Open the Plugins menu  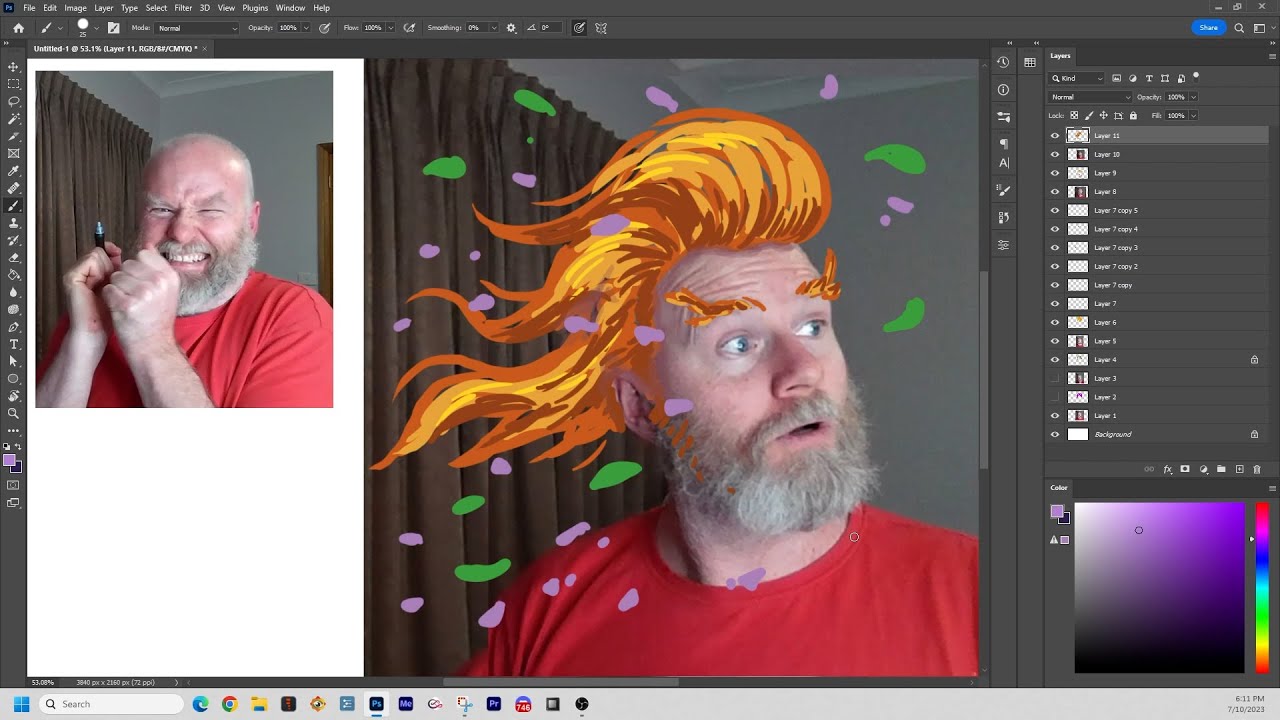[x=255, y=8]
